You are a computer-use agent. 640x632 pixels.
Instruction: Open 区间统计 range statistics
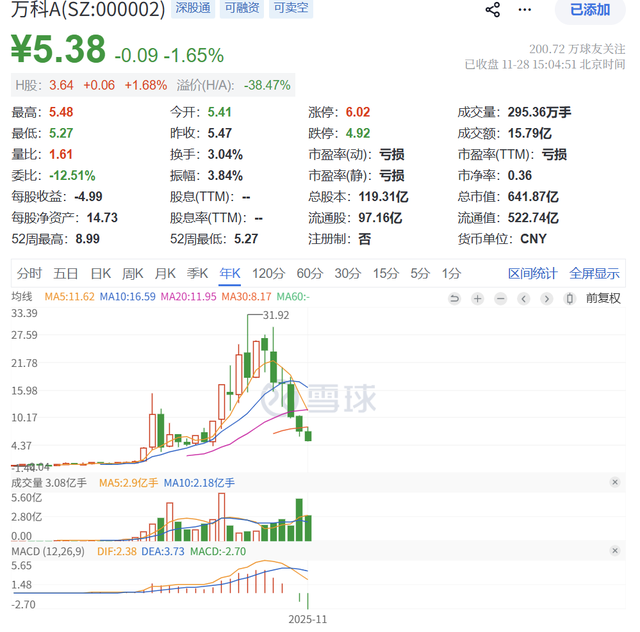tap(533, 273)
